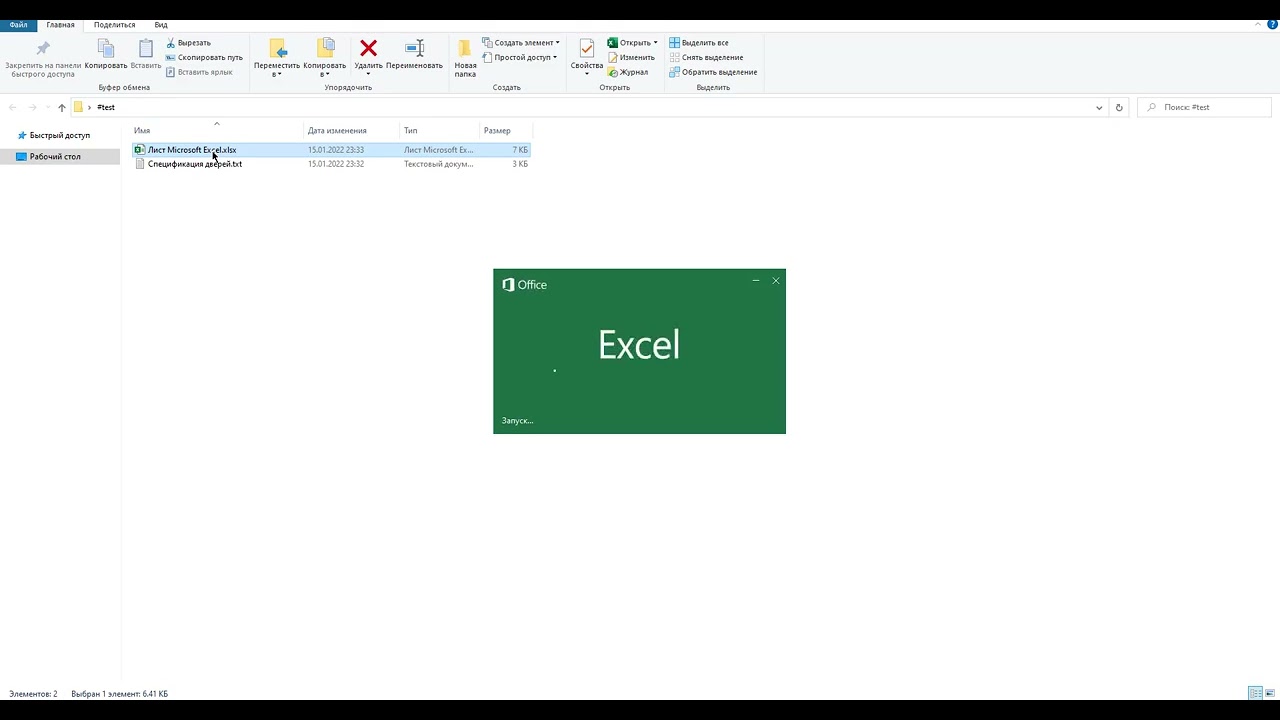This screenshot has width=1280, height=720.
Task: Click Закрепить на панели быстрого доступа
Action: pyautogui.click(x=43, y=60)
